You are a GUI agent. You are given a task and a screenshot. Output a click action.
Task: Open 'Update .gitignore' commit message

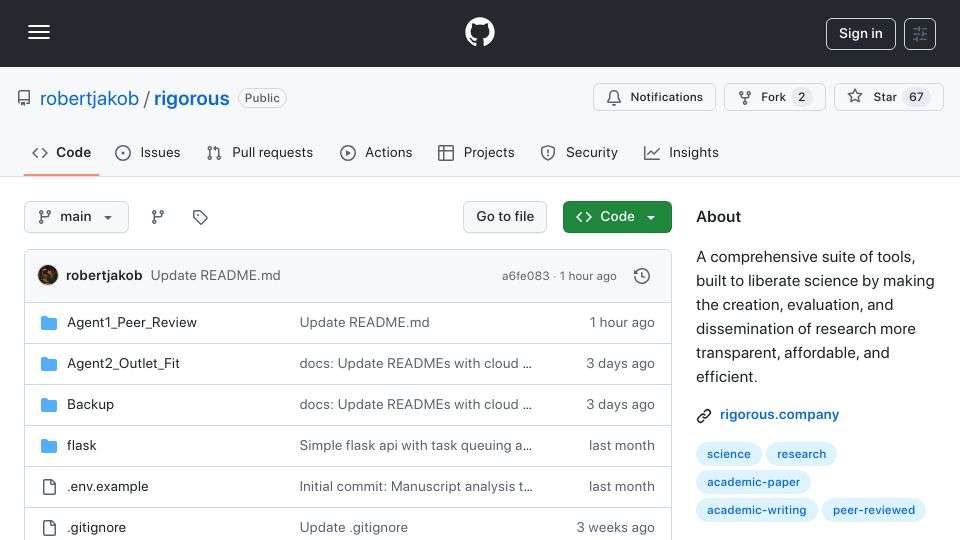point(353,528)
